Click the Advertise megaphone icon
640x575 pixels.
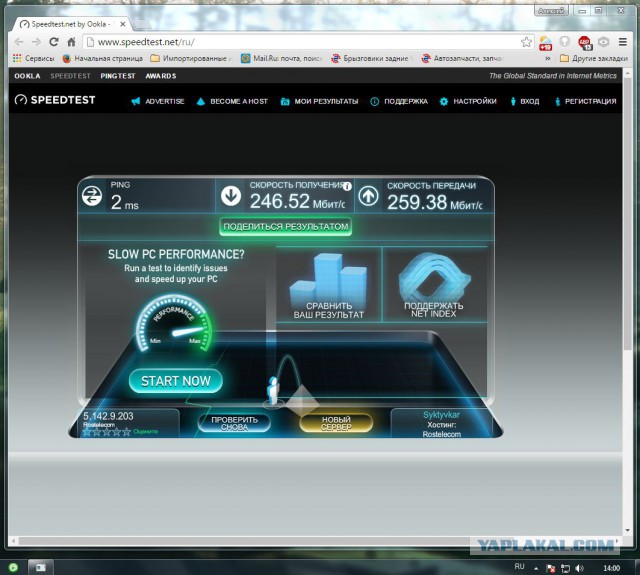click(136, 101)
